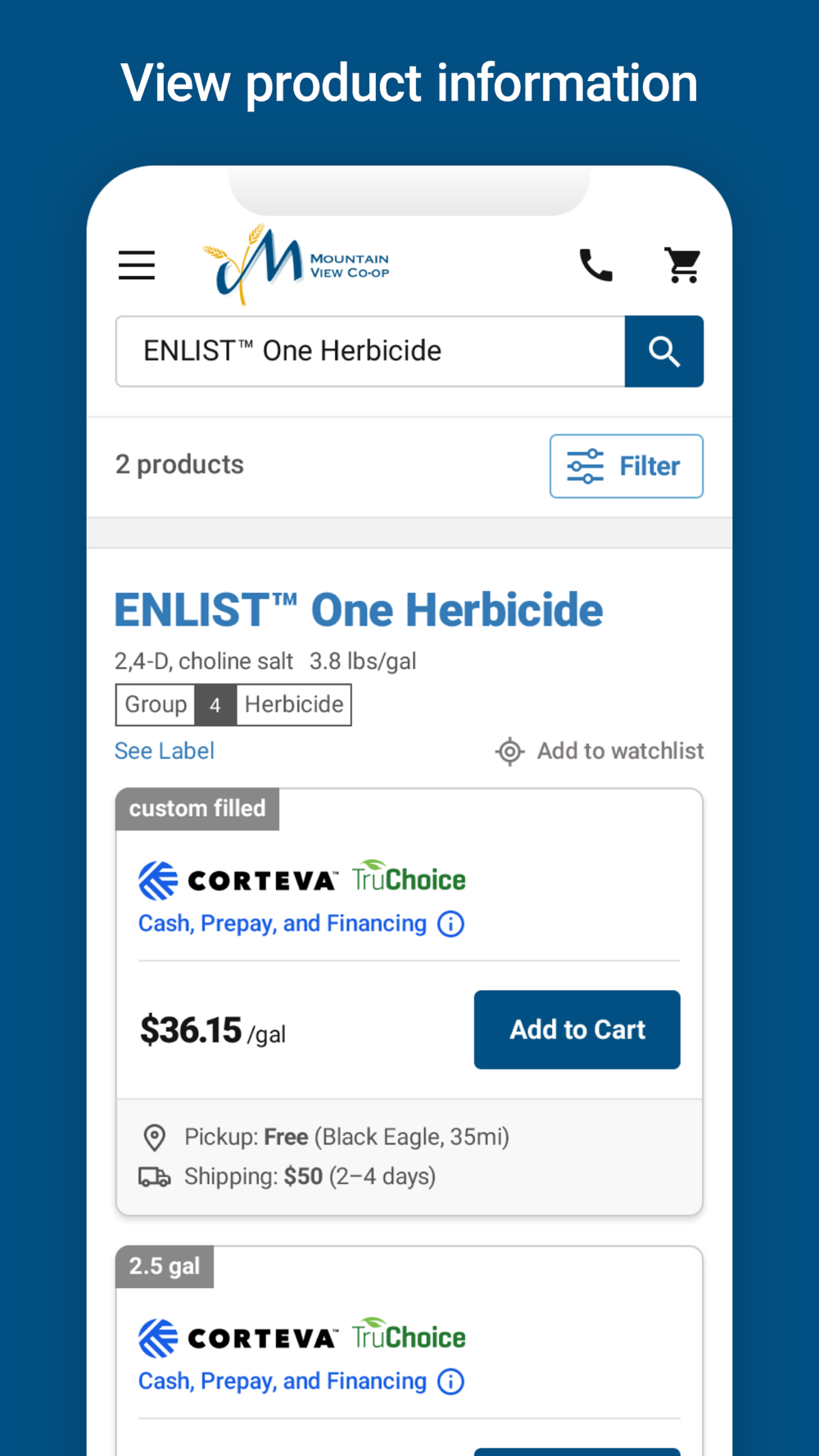Click Add to watchlist text

[620, 751]
